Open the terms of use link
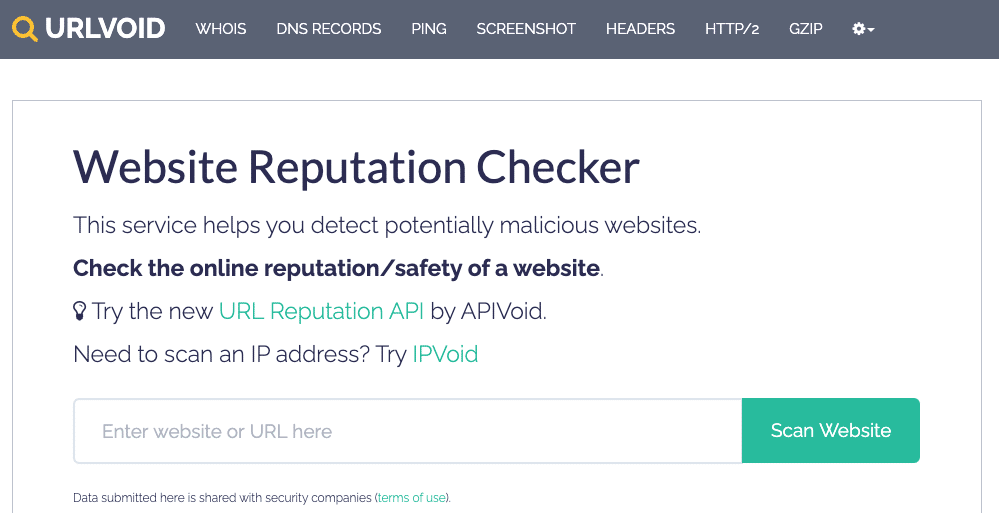This screenshot has width=999, height=513. pyautogui.click(x=412, y=498)
